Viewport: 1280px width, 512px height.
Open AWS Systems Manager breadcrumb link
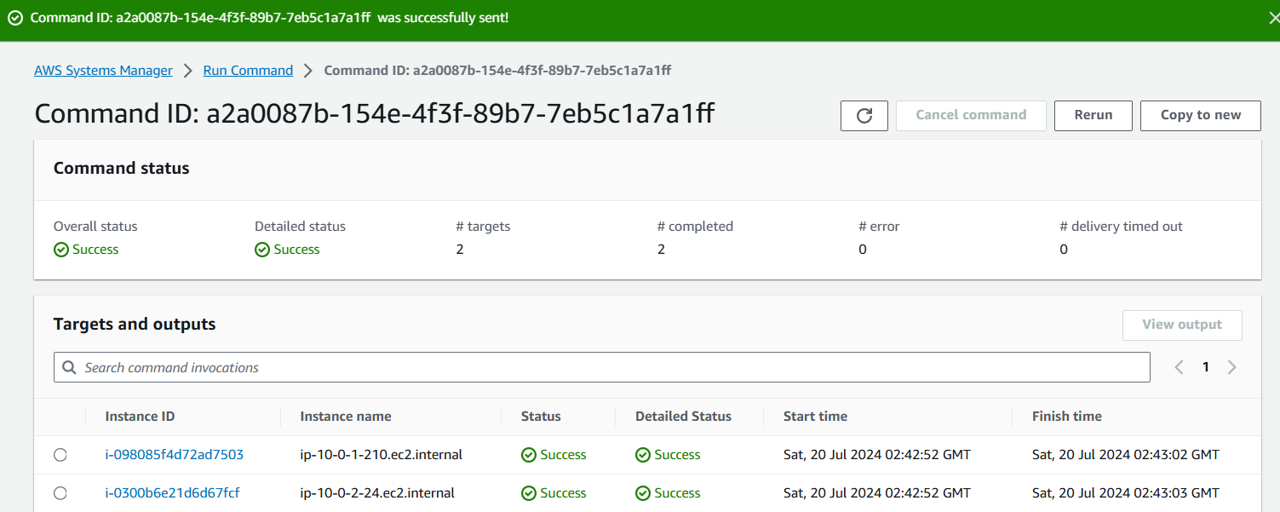pyautogui.click(x=103, y=71)
